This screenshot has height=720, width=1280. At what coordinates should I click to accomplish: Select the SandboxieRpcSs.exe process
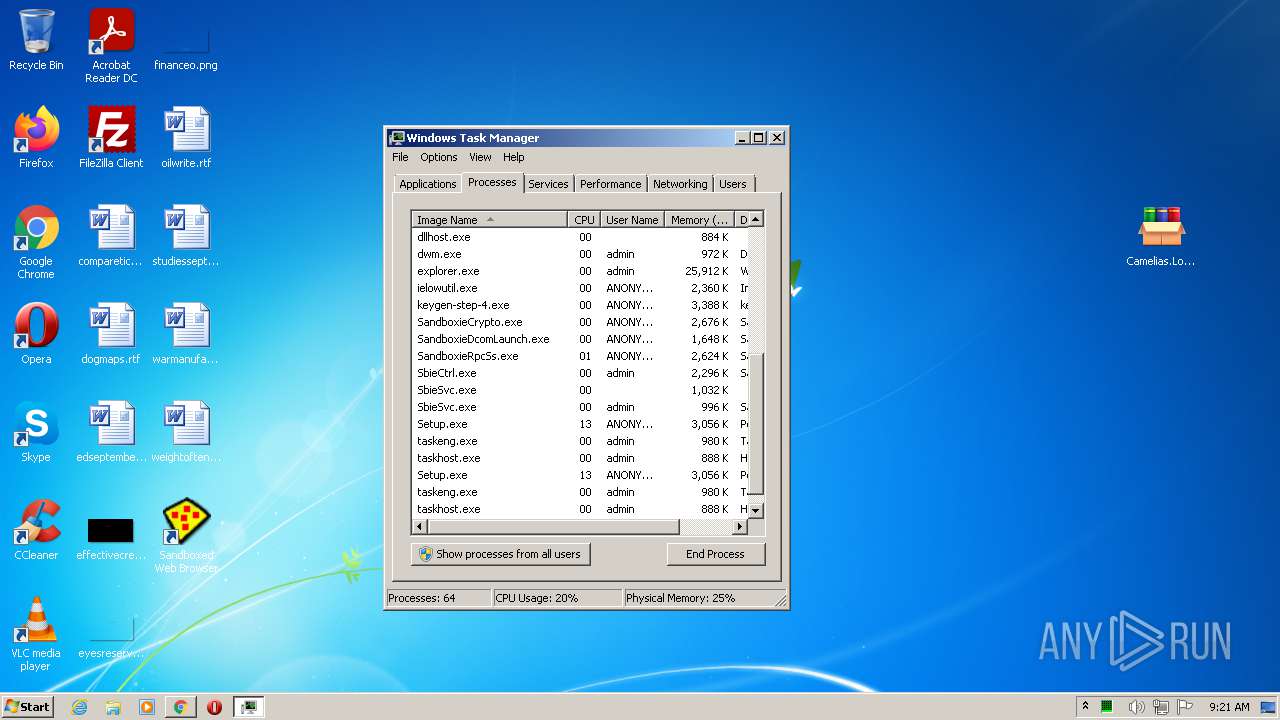[x=580, y=356]
